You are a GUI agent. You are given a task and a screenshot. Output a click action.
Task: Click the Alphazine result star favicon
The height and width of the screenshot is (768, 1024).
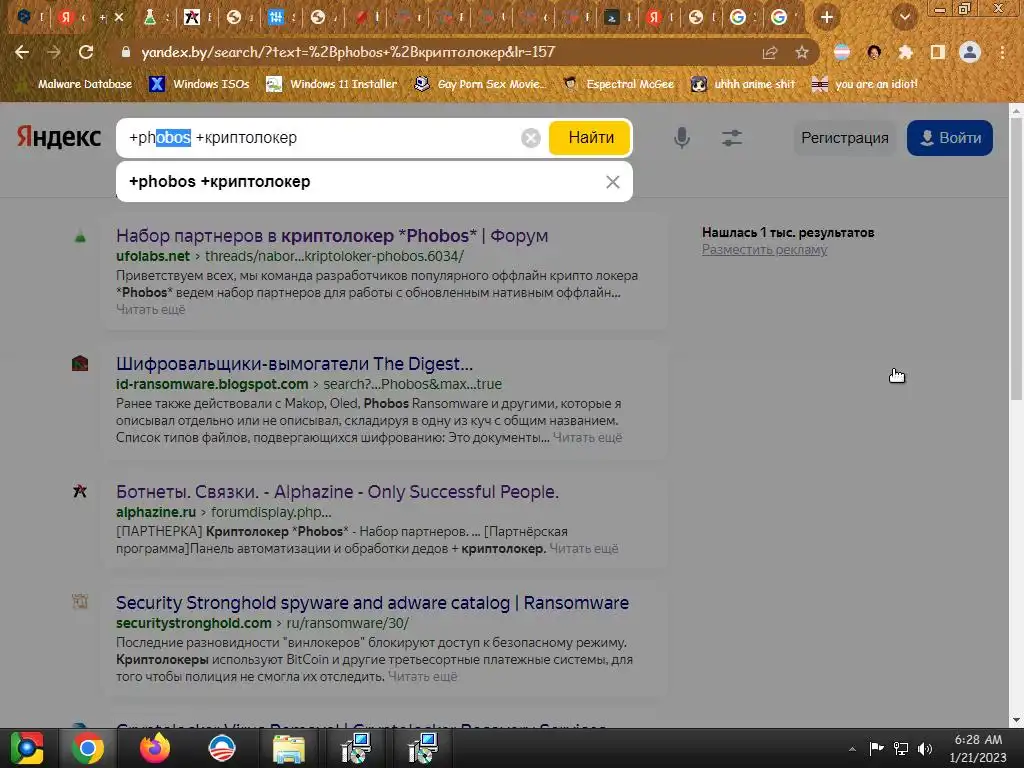click(x=80, y=491)
